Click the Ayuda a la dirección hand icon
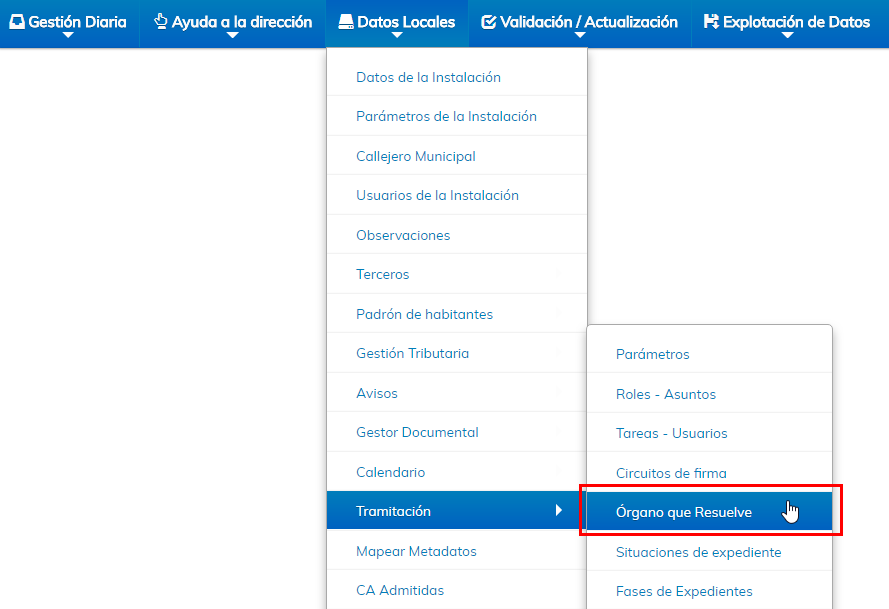 161,22
